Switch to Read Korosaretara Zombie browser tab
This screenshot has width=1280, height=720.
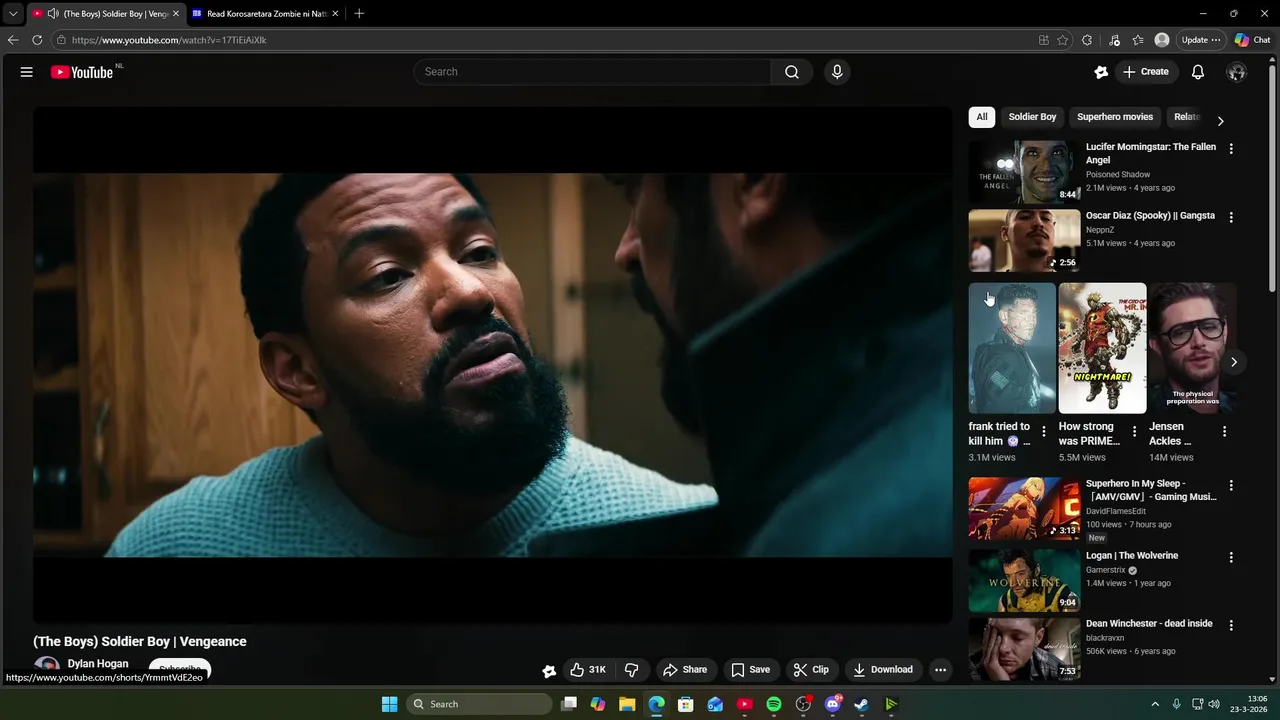(265, 14)
